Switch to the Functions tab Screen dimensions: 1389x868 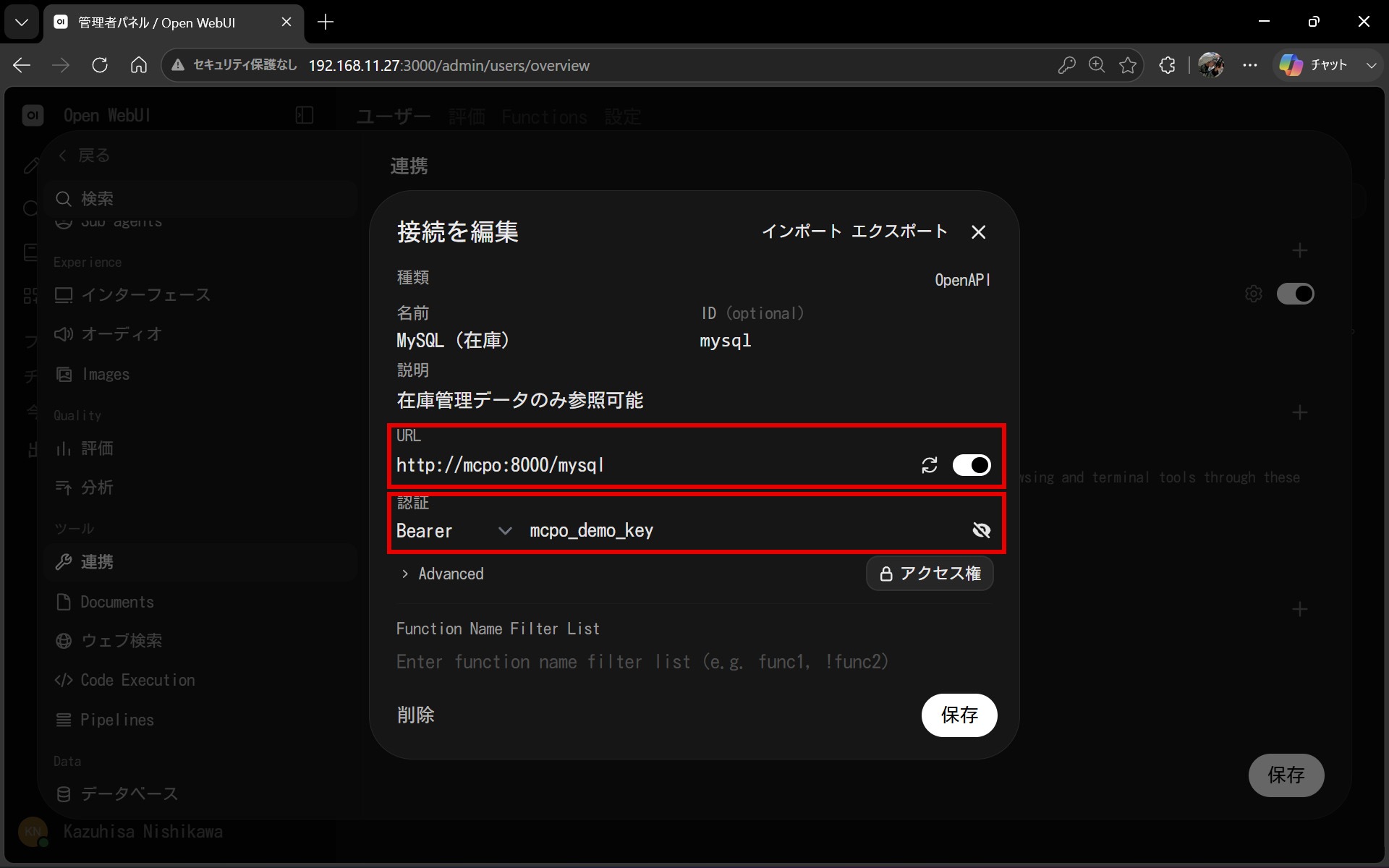coord(545,116)
